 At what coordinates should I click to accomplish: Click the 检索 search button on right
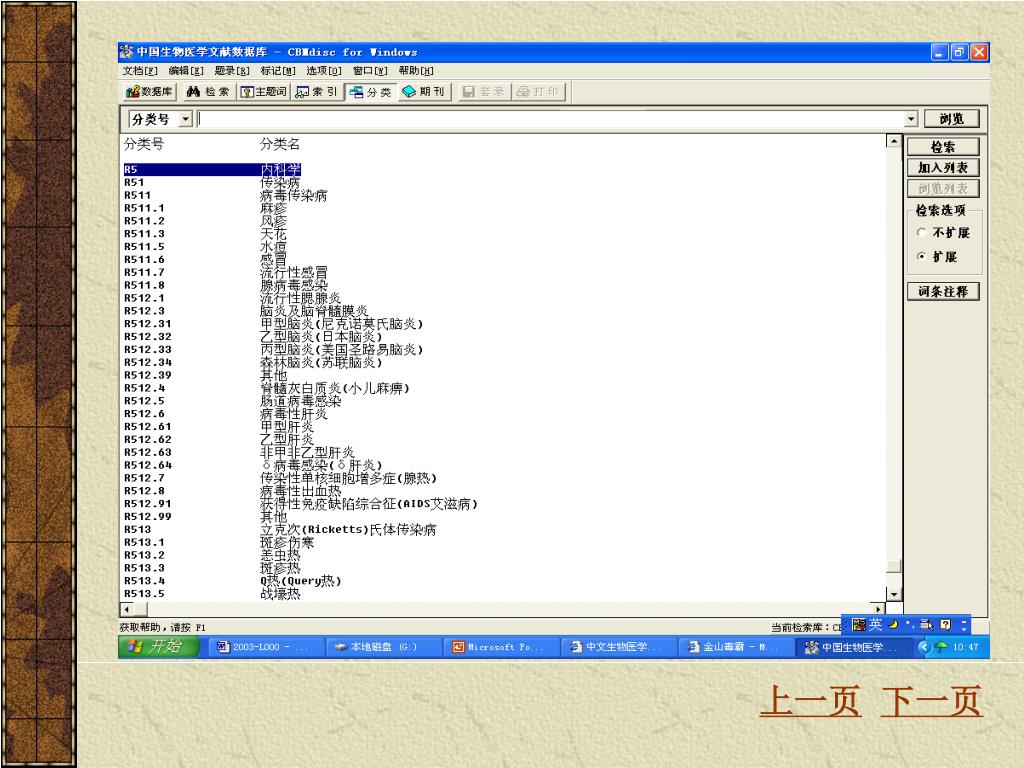click(943, 147)
